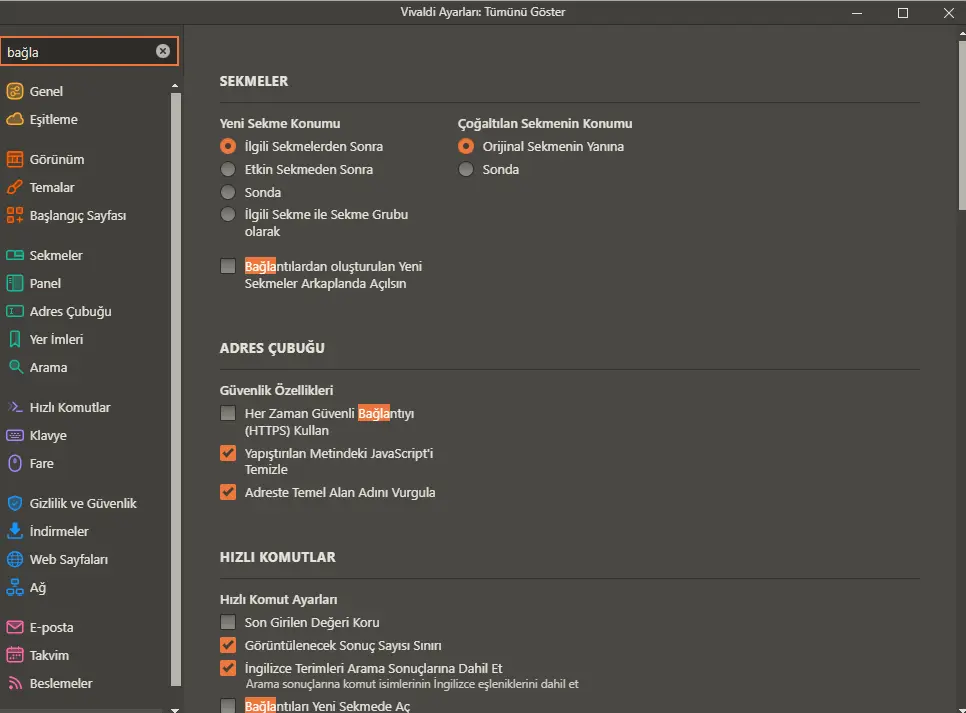Uncheck Adreste Temel Alan Adını Vurgula
This screenshot has height=713, width=966.
pos(228,492)
